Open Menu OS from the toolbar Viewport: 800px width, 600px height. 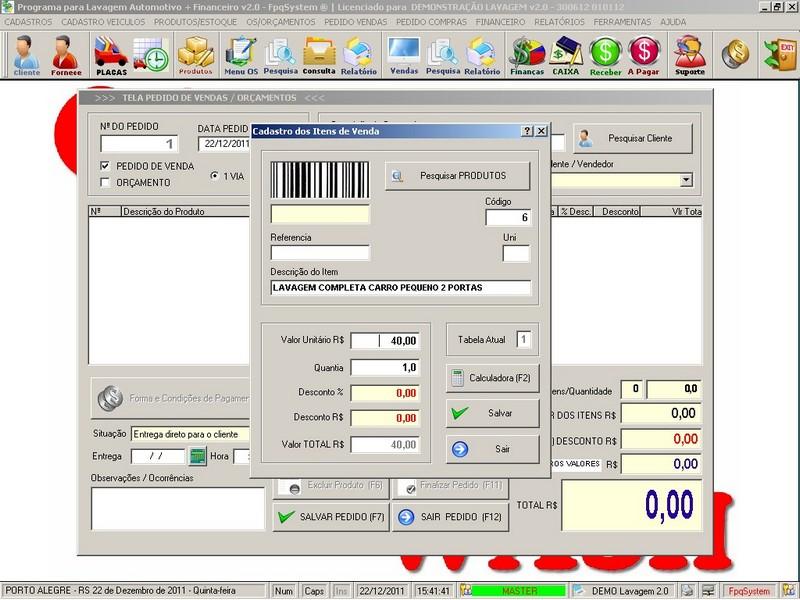point(240,55)
